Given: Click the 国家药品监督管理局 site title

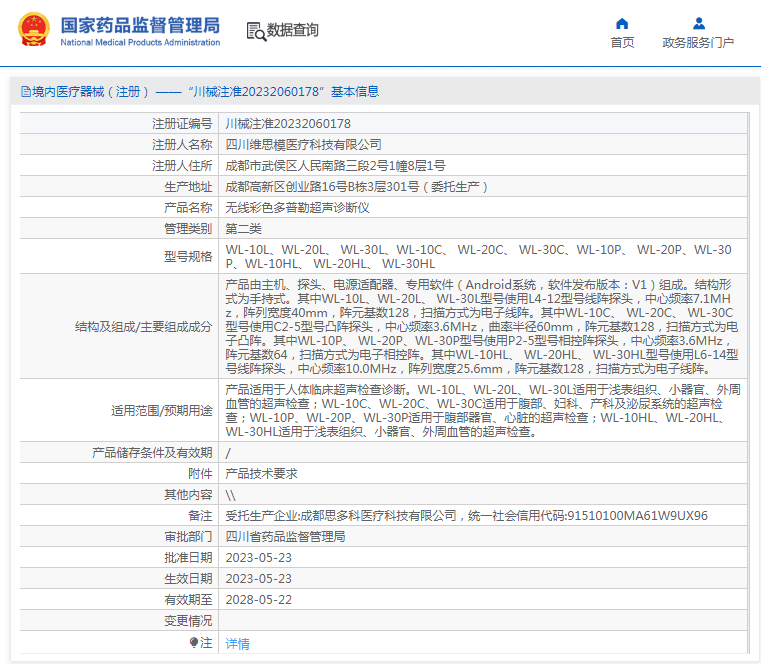Looking at the screenshot, I should (140, 25).
